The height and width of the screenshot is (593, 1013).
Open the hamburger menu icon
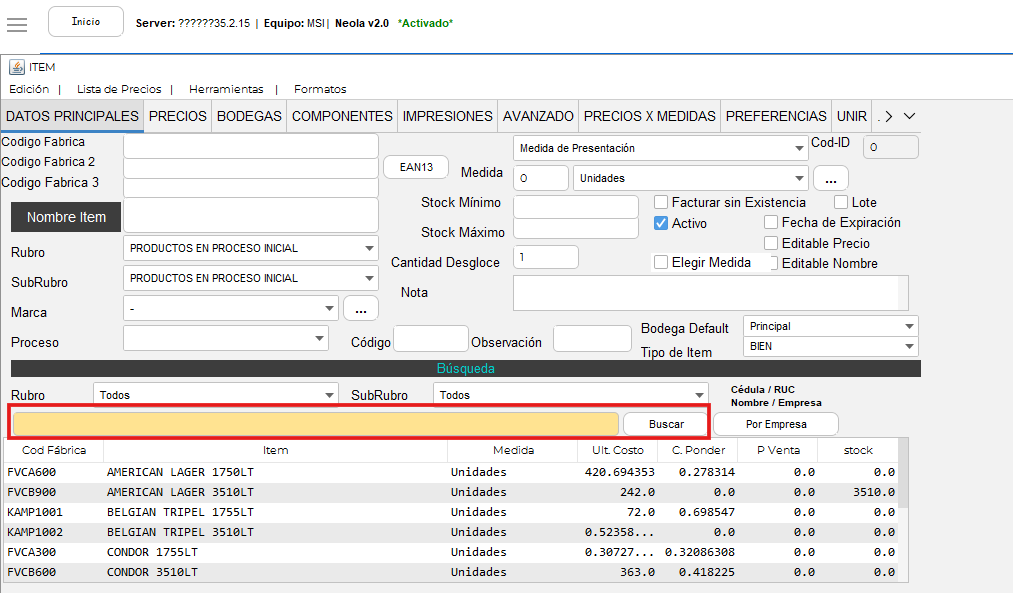click(18, 24)
